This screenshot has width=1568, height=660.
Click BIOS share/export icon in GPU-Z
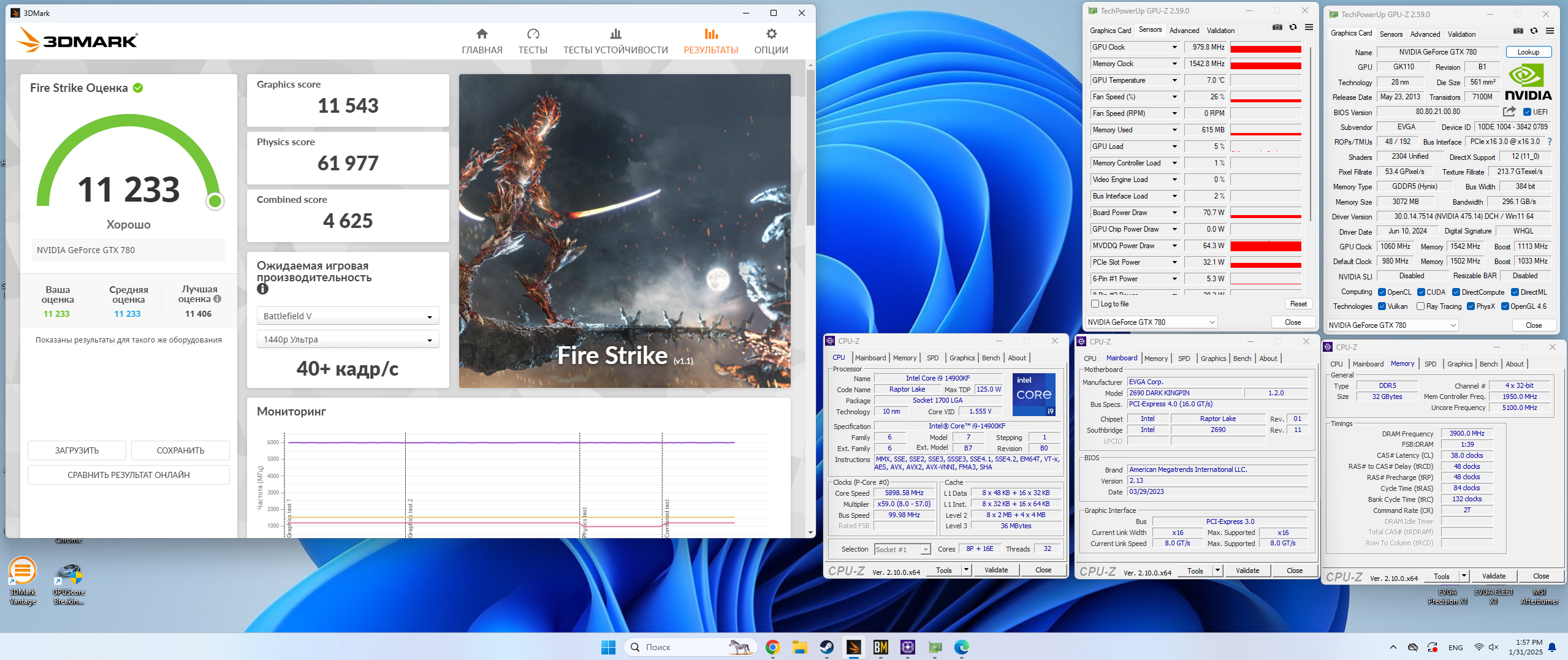coord(1509,112)
